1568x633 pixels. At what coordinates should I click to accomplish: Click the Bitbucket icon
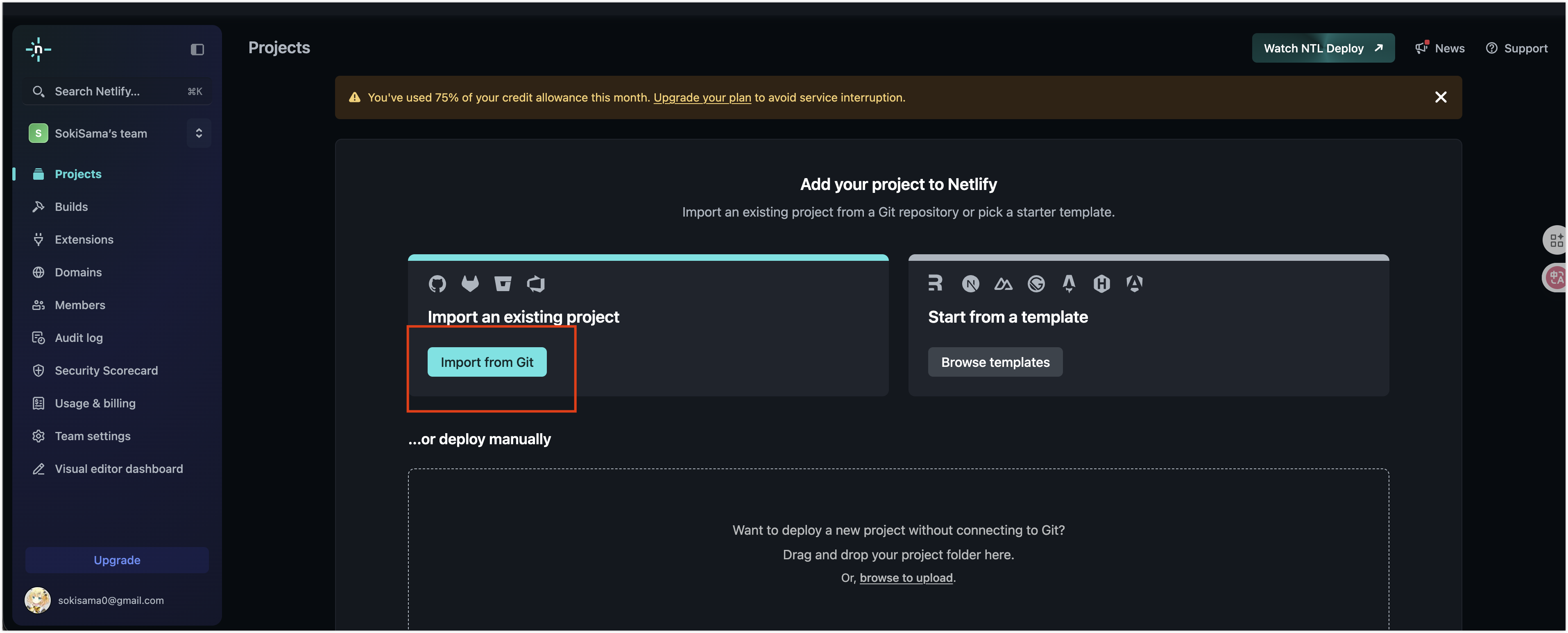click(x=503, y=284)
